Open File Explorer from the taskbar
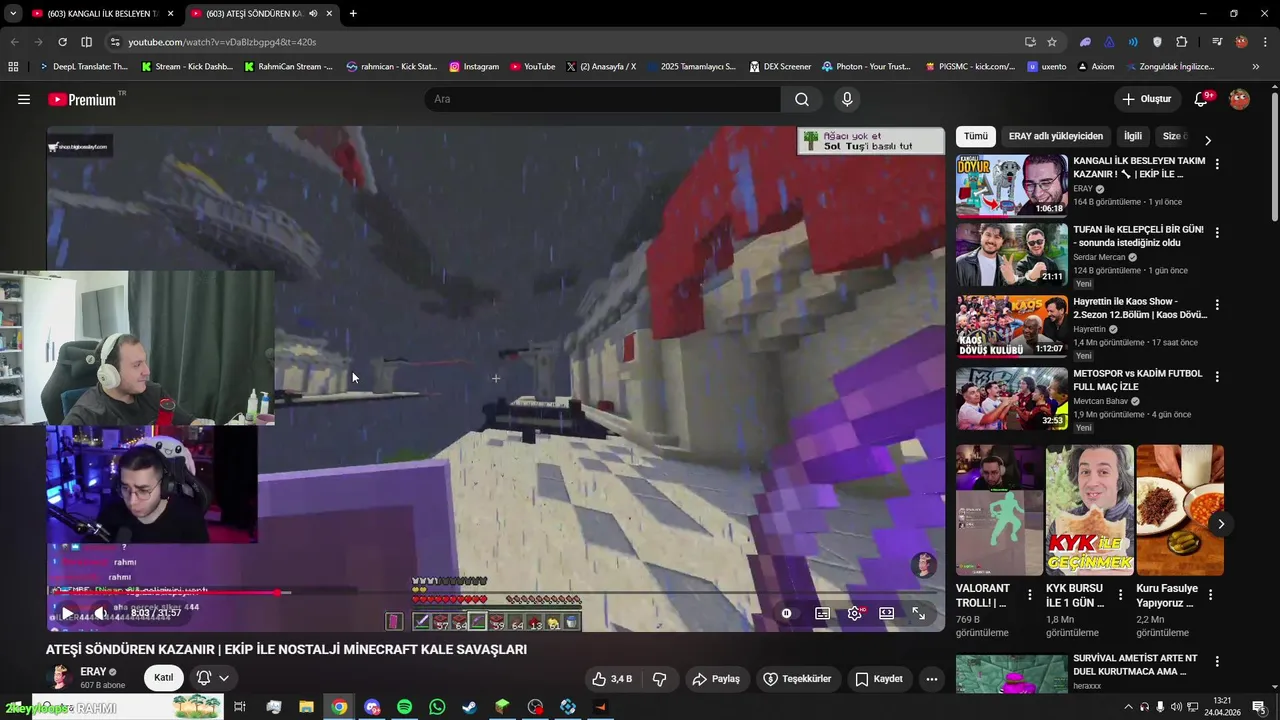This screenshot has width=1280, height=720. [x=306, y=707]
